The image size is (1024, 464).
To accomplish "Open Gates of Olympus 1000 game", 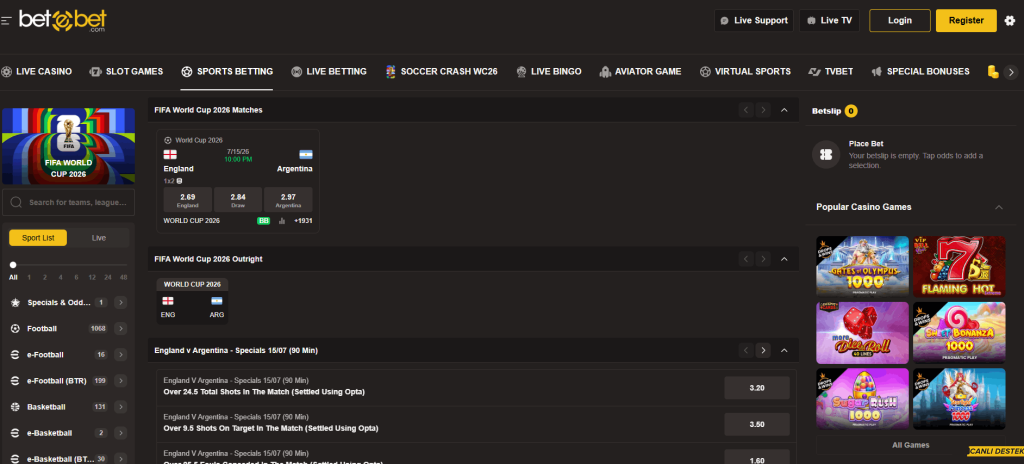I will (862, 267).
